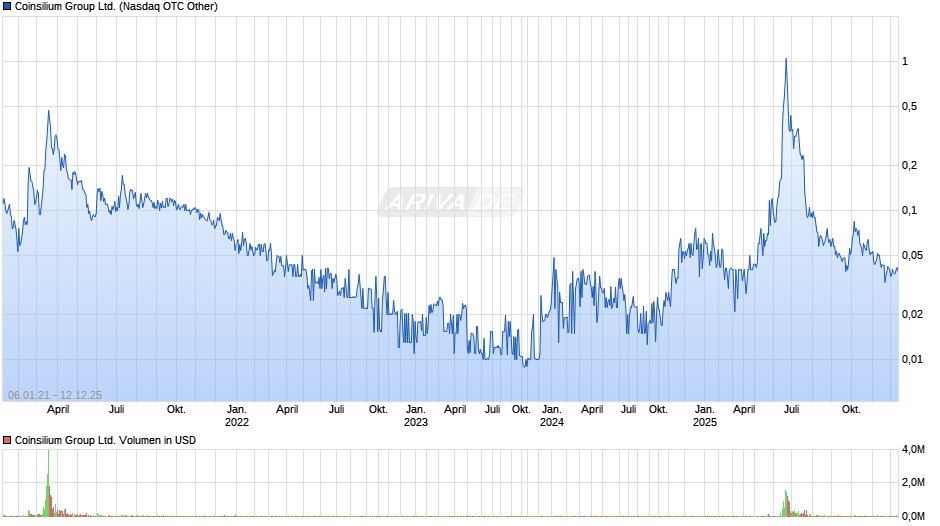Click the first 'April' label of 2021
This screenshot has width=940, height=526.
tap(58, 410)
